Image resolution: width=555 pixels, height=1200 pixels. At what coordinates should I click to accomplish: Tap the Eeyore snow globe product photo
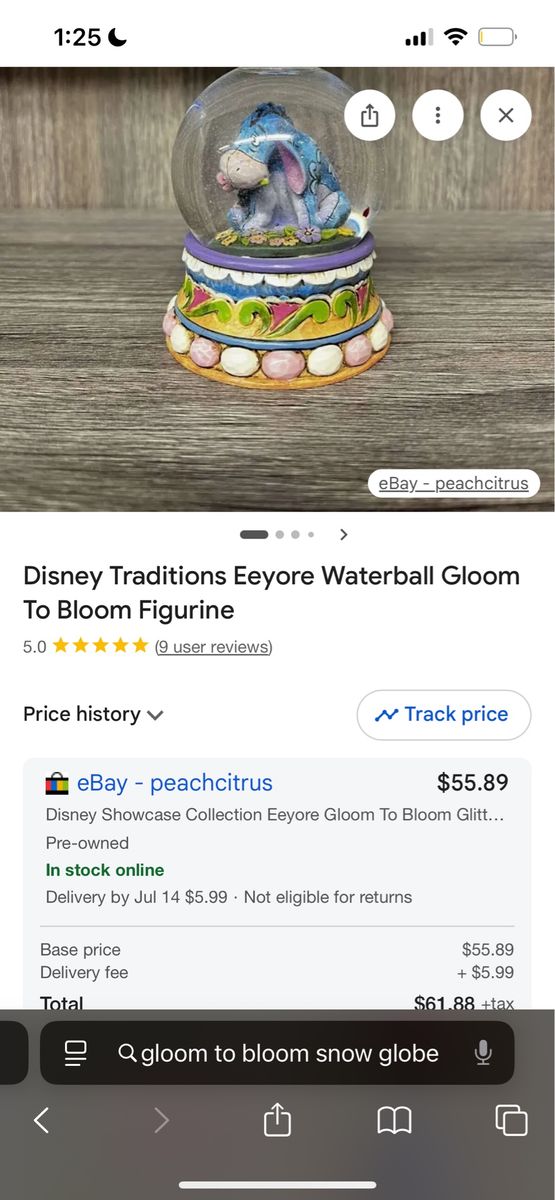[x=277, y=288]
